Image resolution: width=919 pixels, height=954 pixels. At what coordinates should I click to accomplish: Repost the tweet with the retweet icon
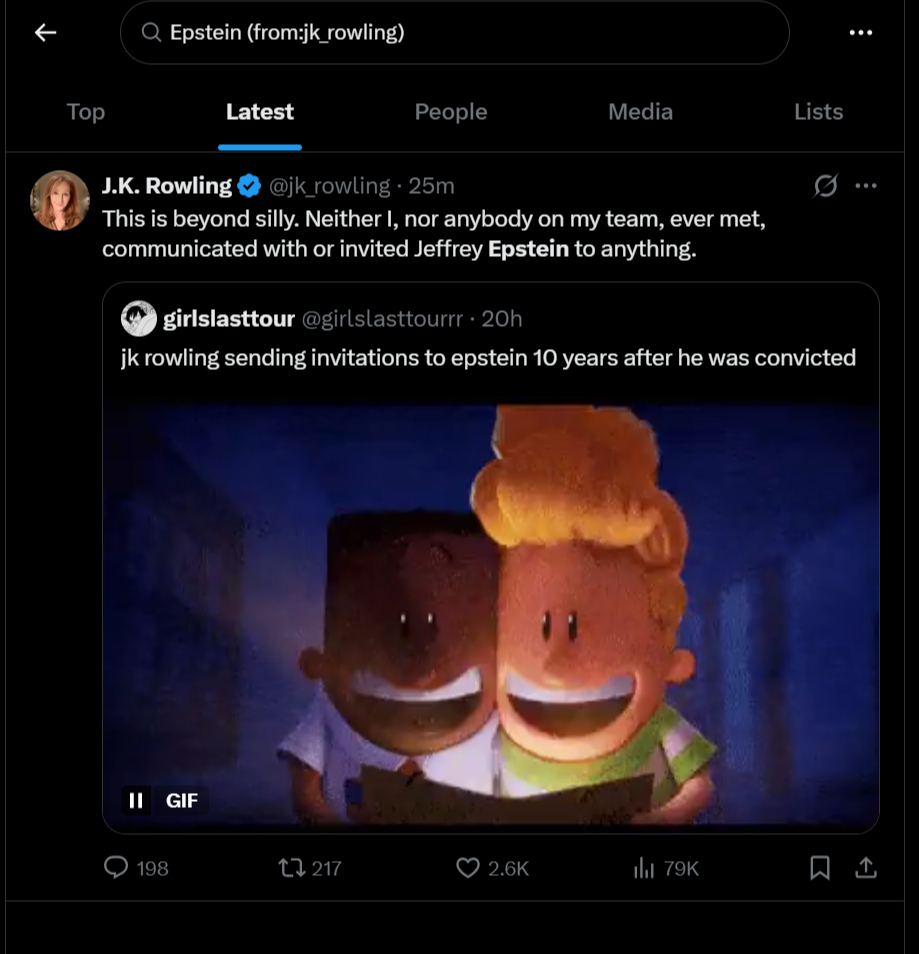pos(290,868)
